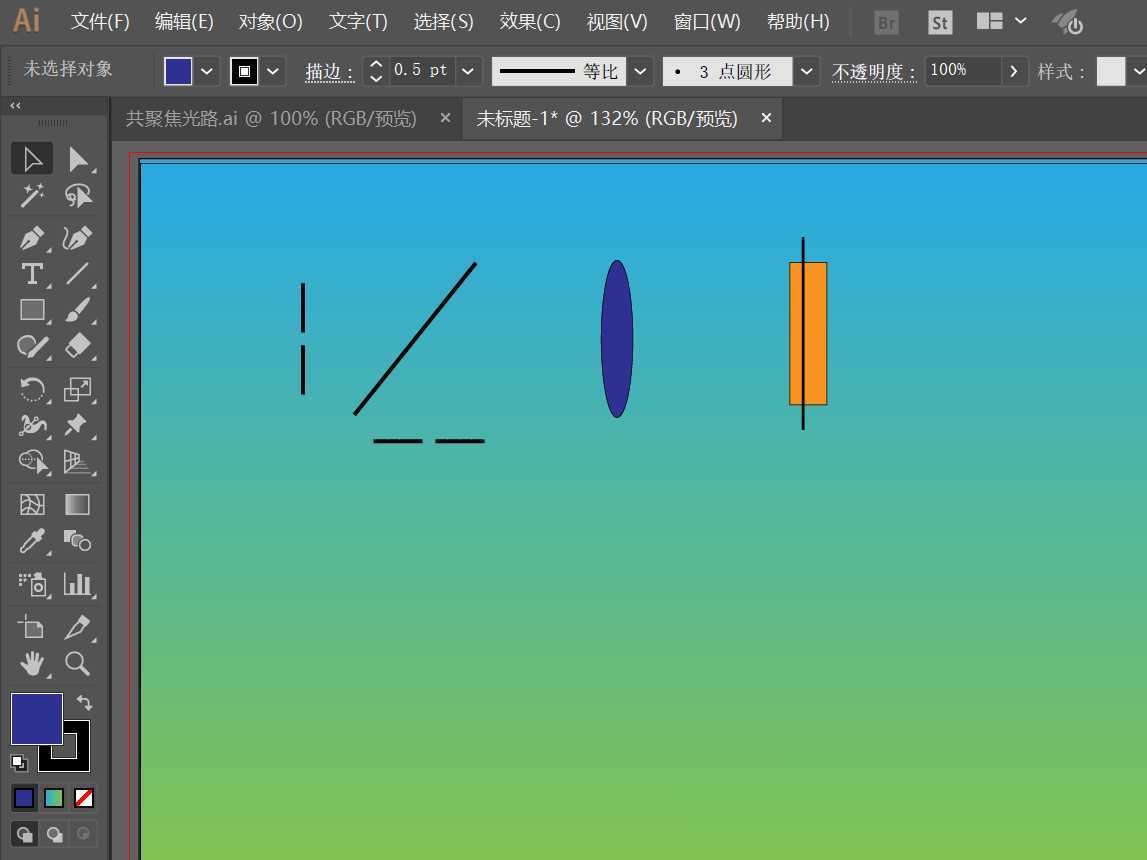The width and height of the screenshot is (1147, 860).
Task: Choose the Zoom tool
Action: tap(77, 663)
